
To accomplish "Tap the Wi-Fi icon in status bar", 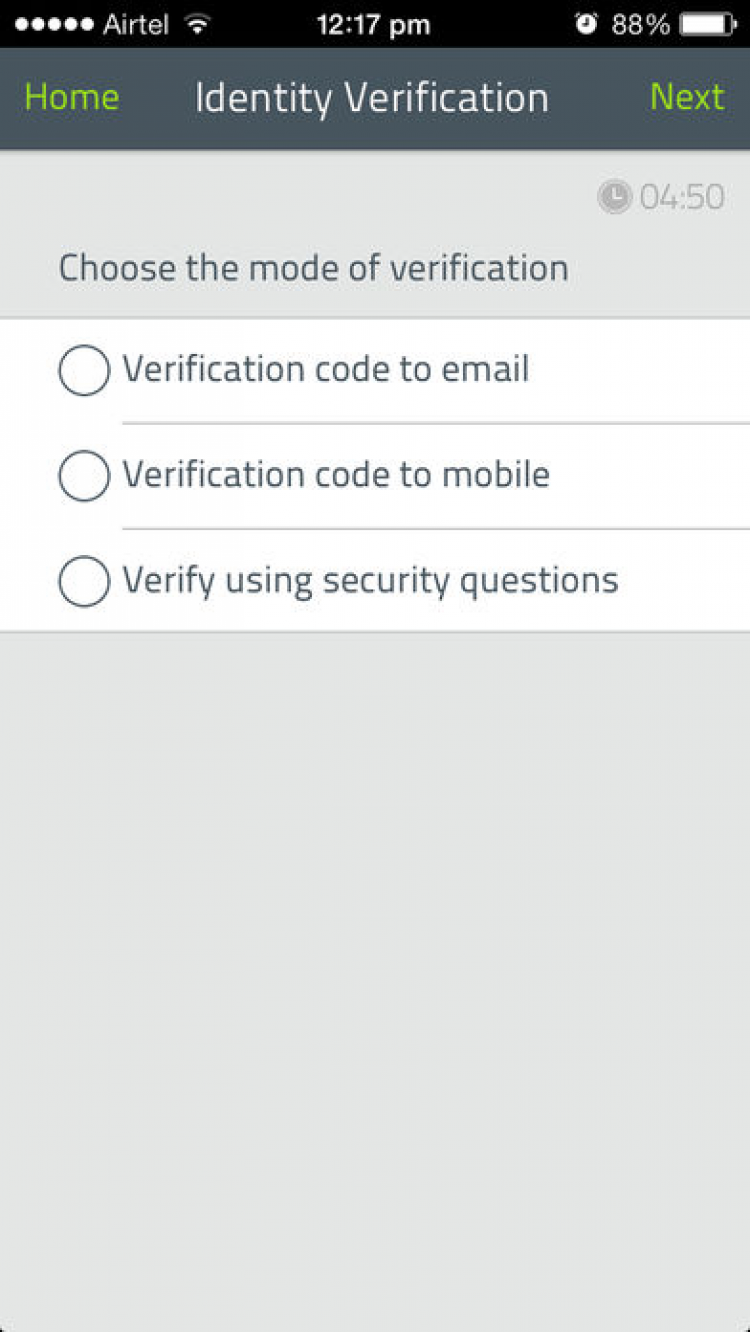I will 199,24.
